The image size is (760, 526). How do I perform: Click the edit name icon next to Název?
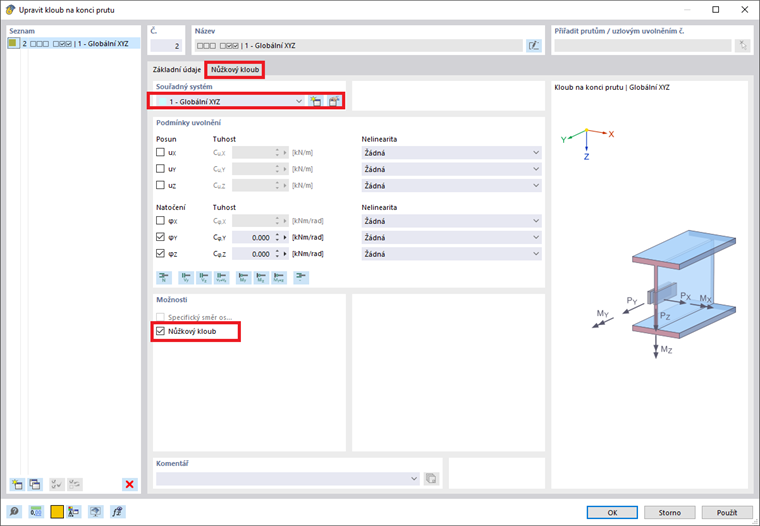(534, 46)
